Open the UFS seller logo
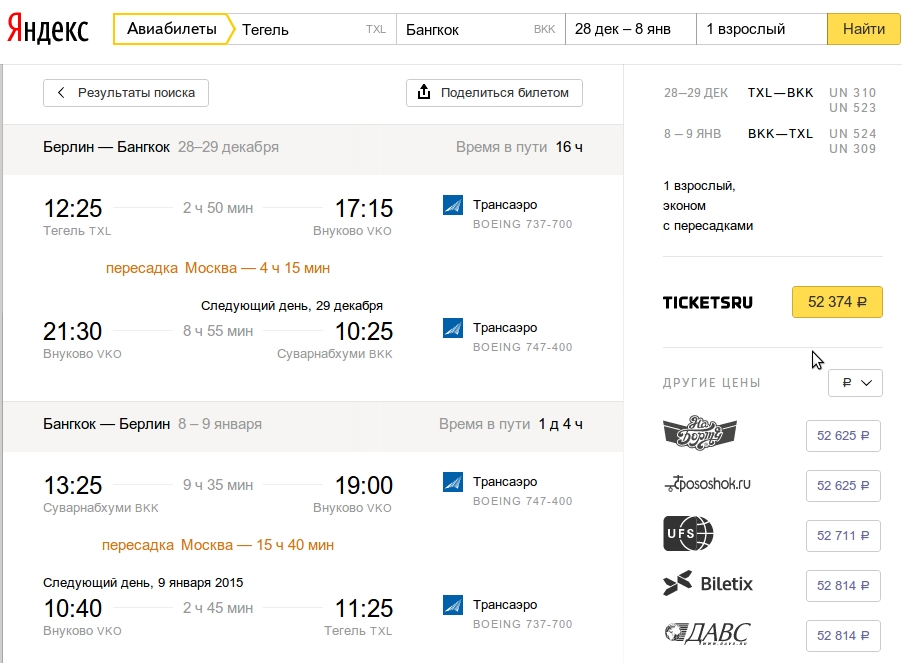902x663 pixels. [688, 534]
